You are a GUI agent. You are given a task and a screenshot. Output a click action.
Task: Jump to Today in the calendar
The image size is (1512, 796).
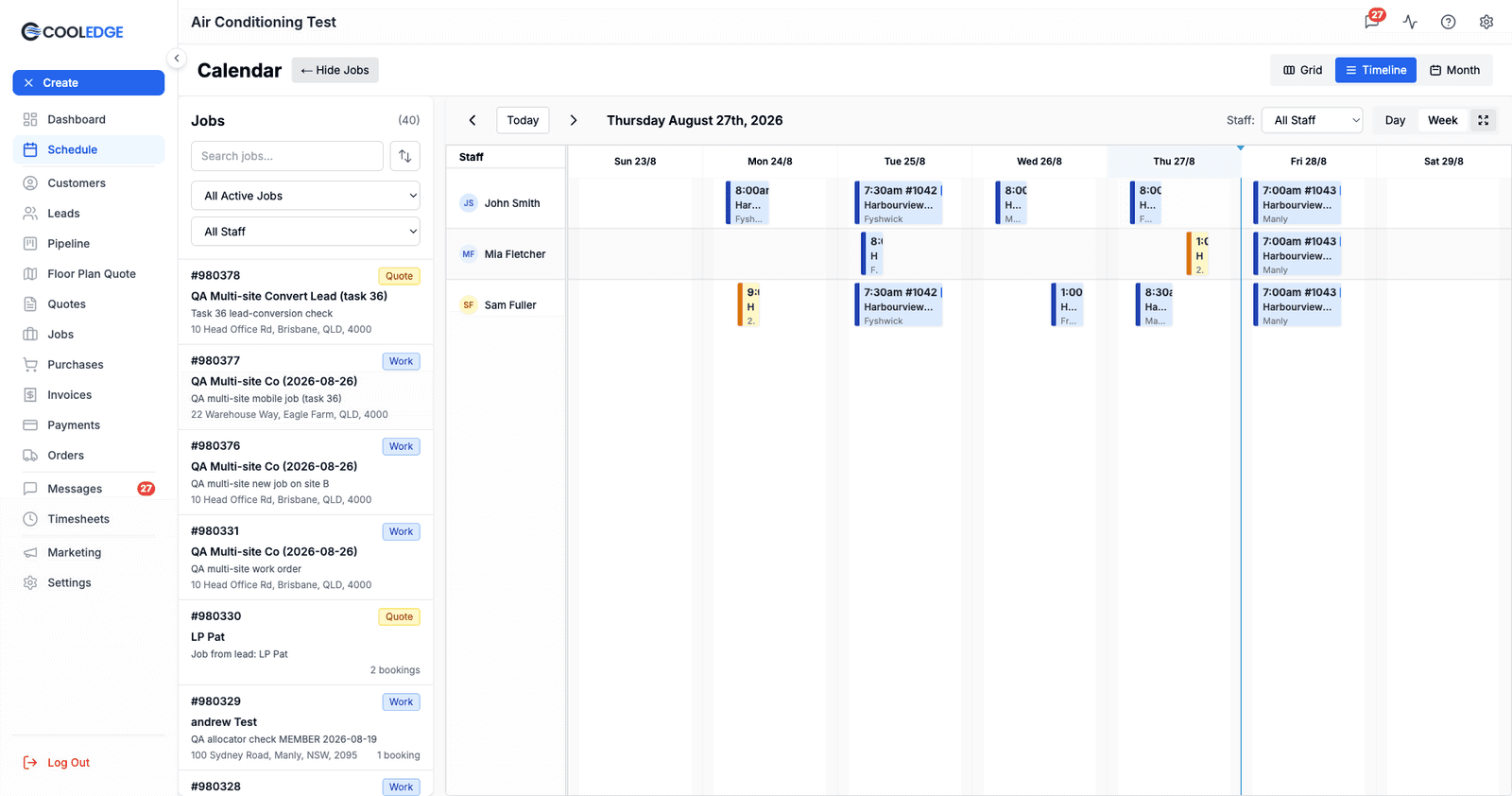(x=523, y=120)
